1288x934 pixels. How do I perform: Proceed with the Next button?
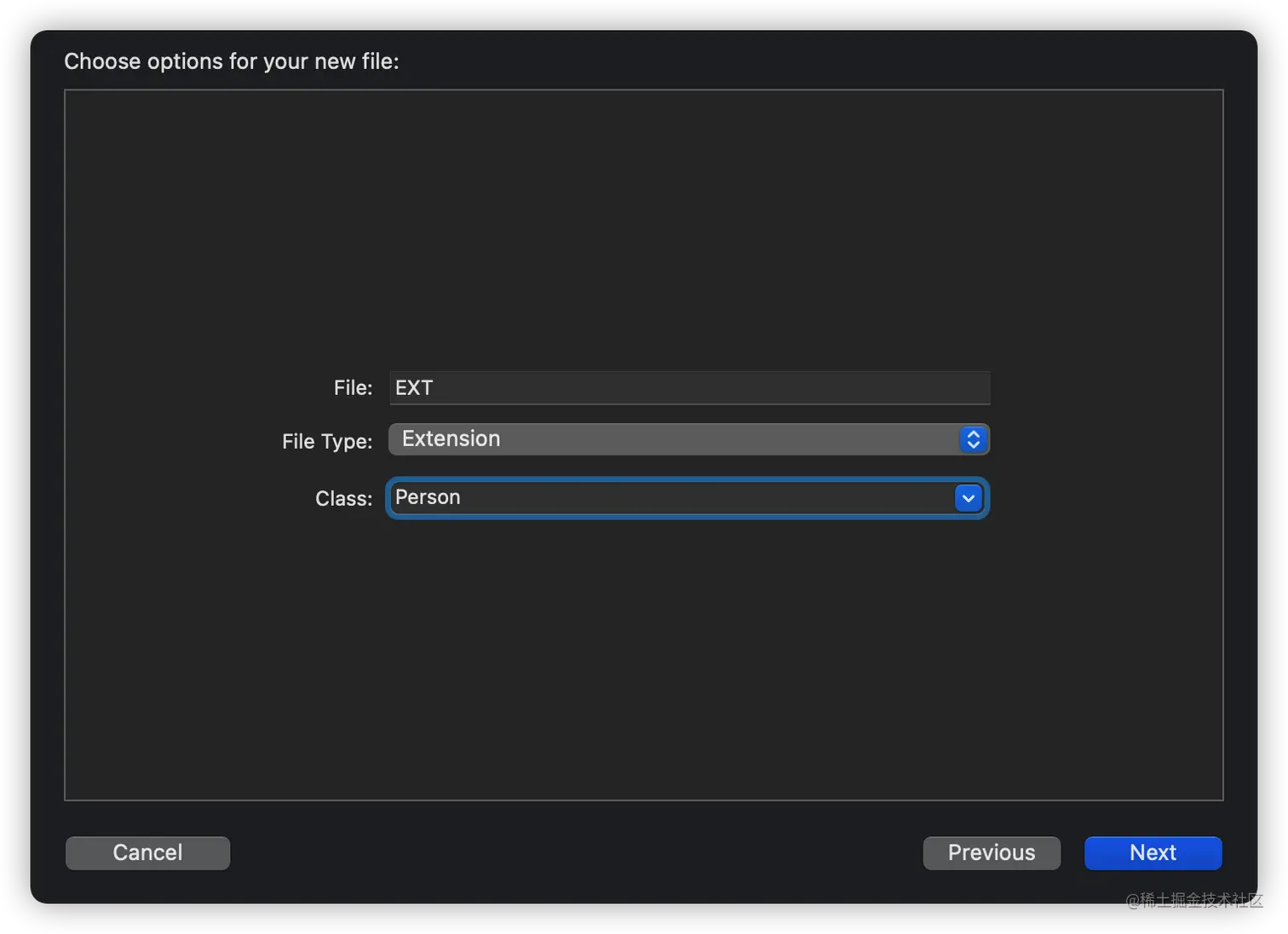pos(1153,852)
